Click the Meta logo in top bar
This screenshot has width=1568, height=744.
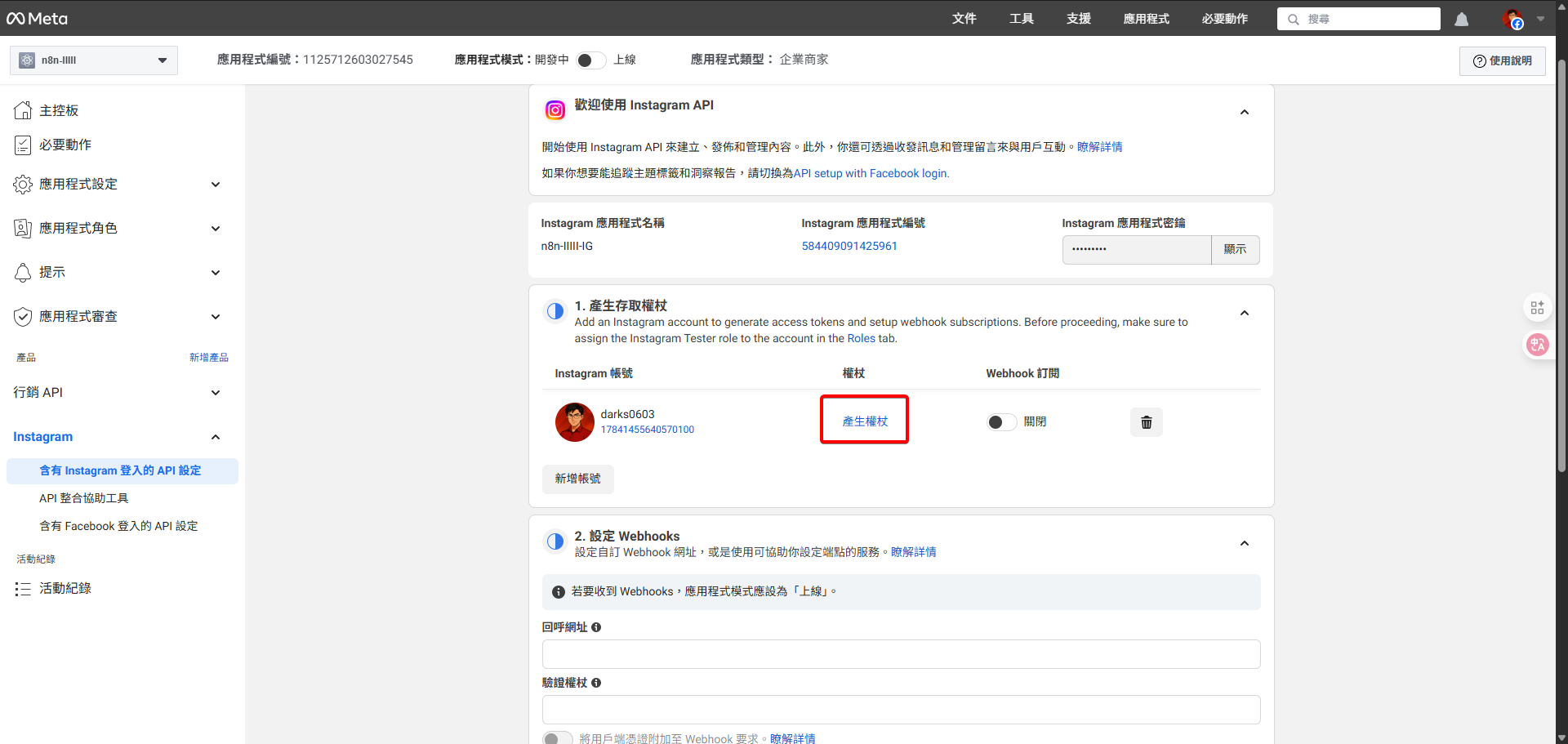pyautogui.click(x=37, y=17)
